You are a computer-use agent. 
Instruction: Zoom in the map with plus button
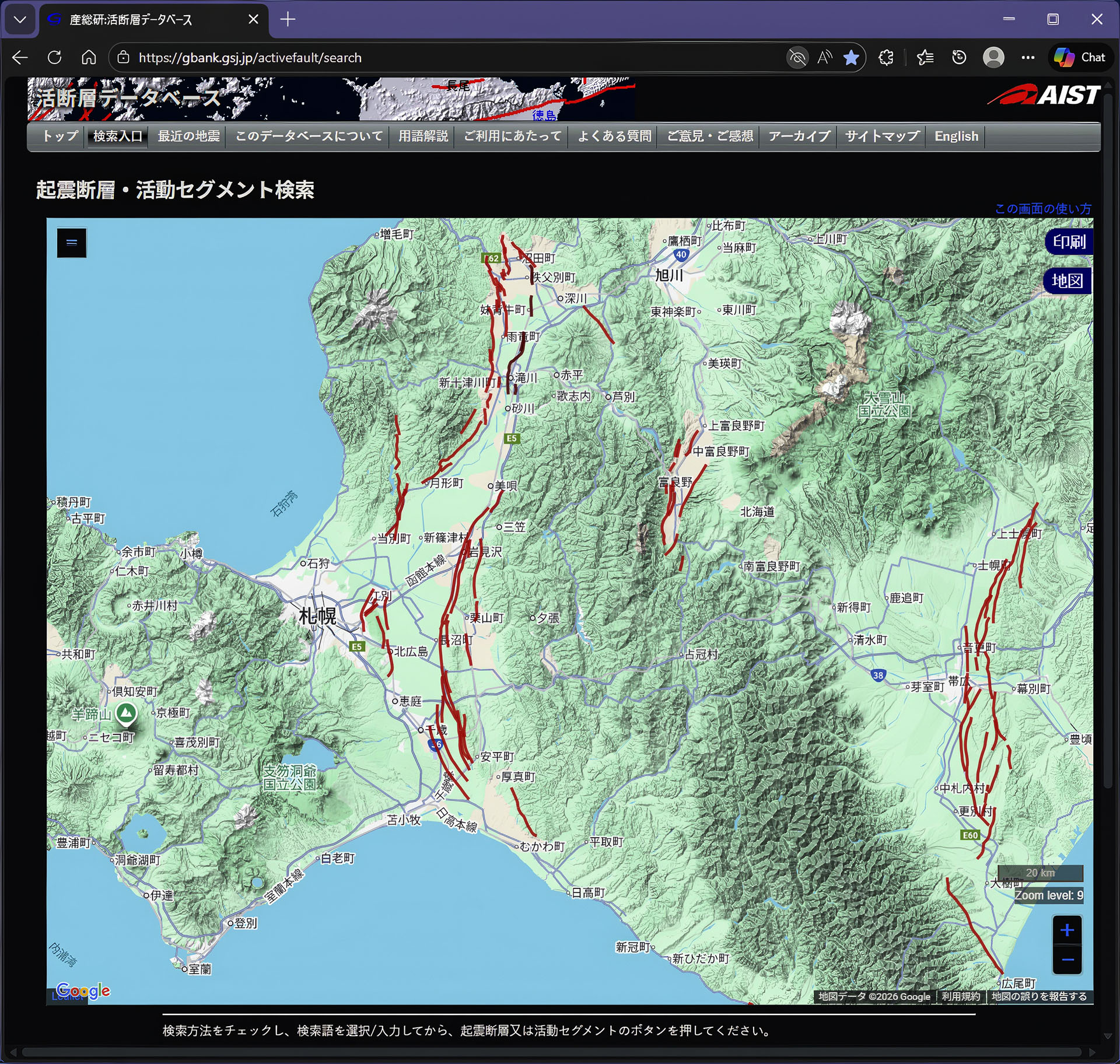tap(1066, 930)
